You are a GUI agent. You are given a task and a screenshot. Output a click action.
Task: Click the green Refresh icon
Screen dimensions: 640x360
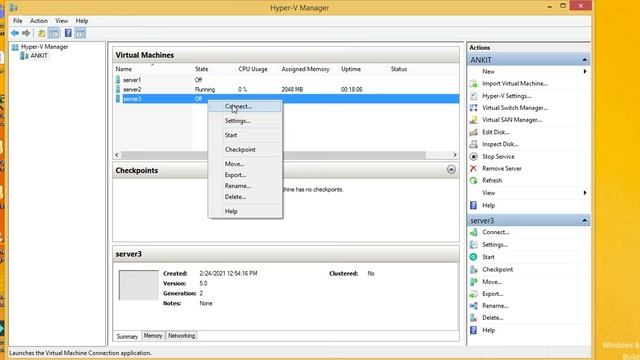click(x=473, y=180)
